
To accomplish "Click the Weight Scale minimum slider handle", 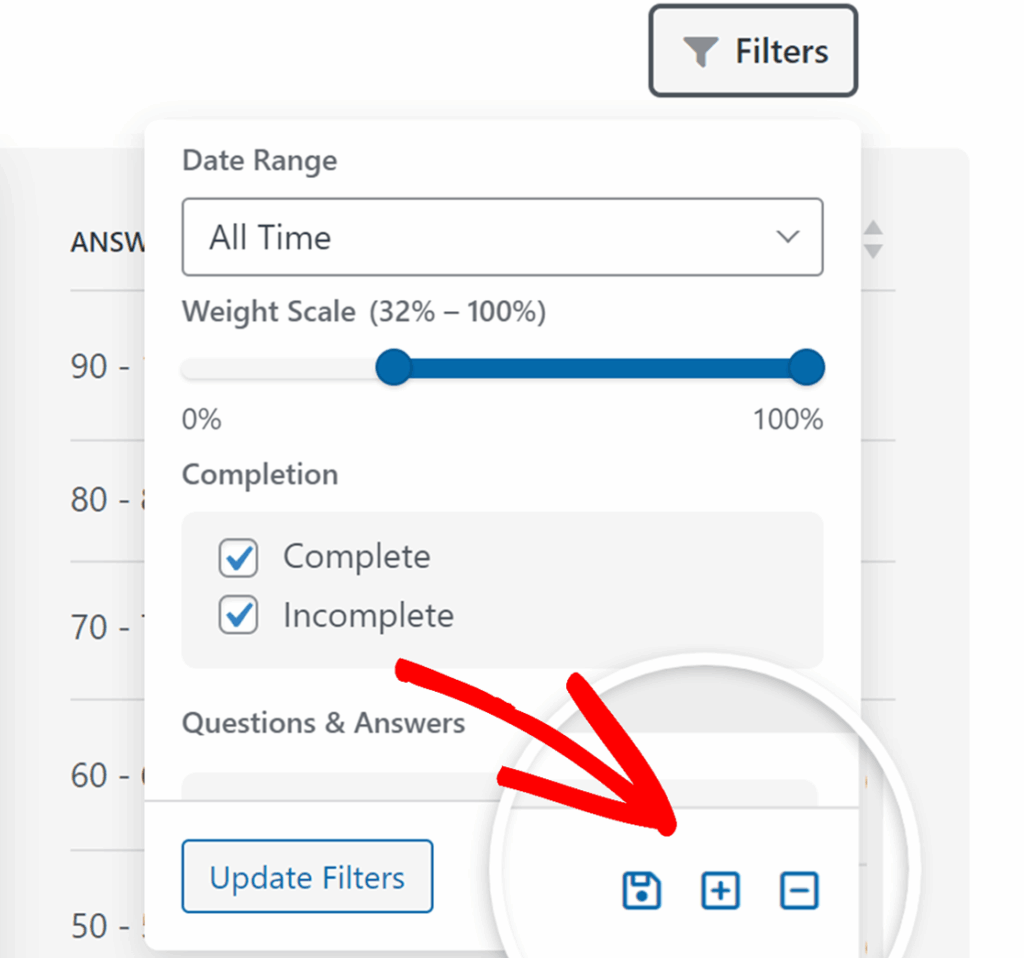I will tap(394, 368).
